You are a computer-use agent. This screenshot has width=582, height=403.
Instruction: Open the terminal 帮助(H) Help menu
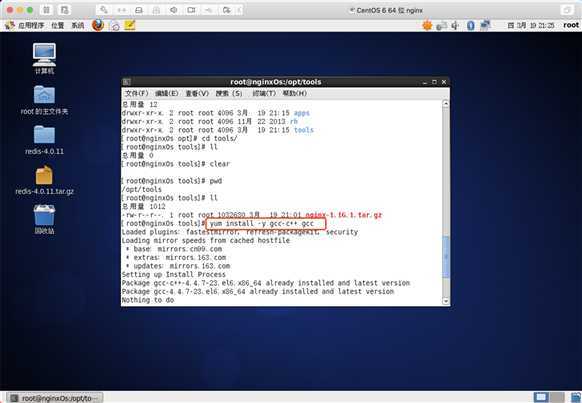coord(294,93)
